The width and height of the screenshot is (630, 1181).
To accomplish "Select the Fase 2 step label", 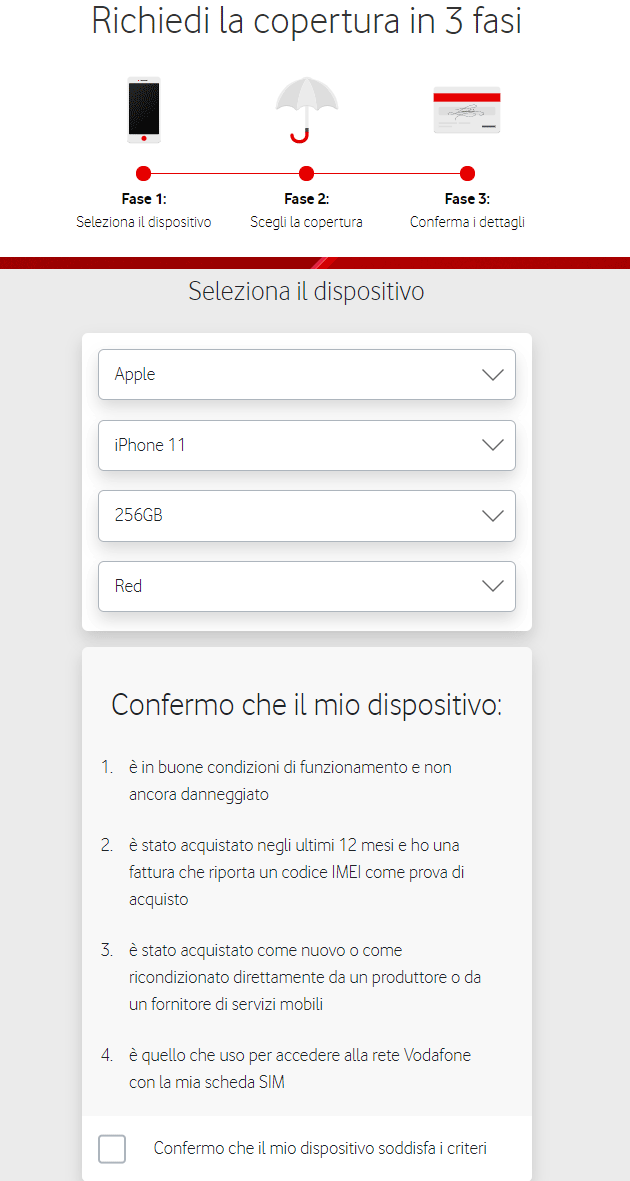I will coord(306,199).
